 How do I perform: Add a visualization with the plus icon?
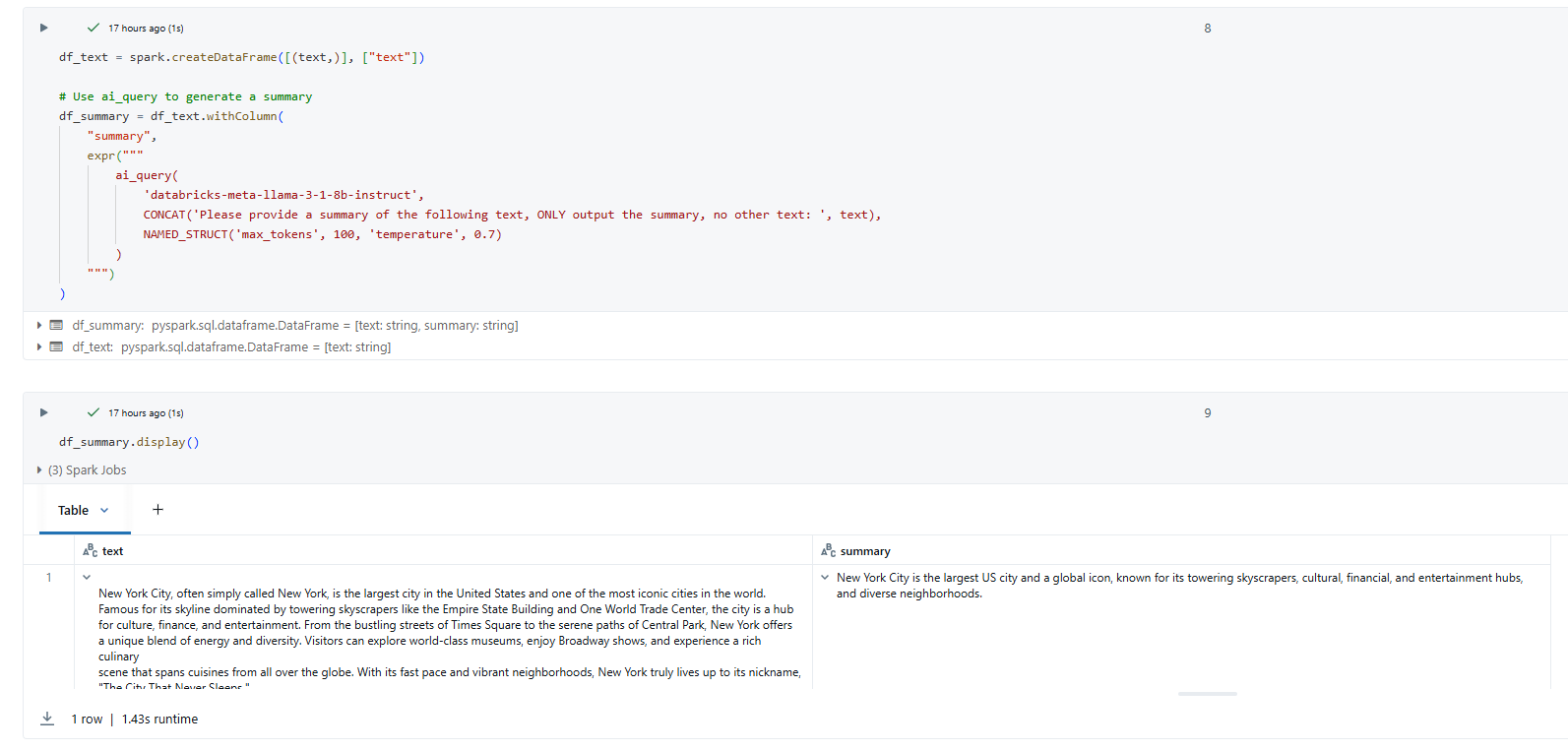click(157, 510)
